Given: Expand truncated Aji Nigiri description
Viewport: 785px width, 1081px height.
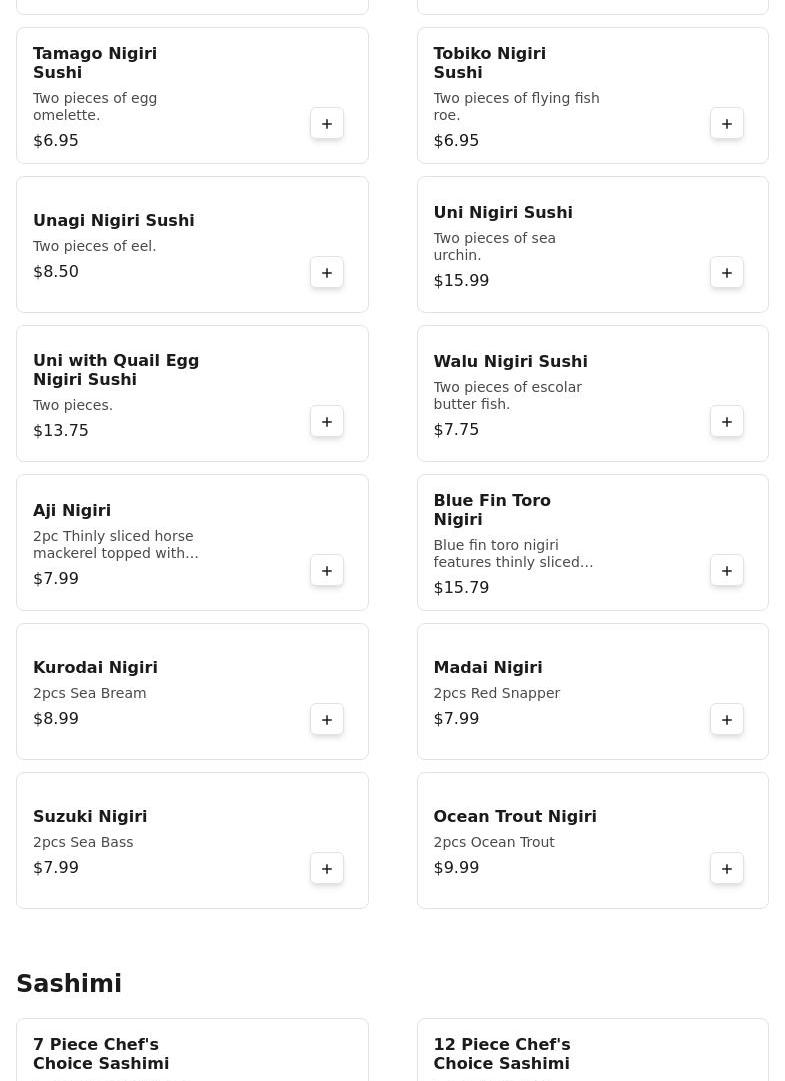Looking at the screenshot, I should point(115,545).
